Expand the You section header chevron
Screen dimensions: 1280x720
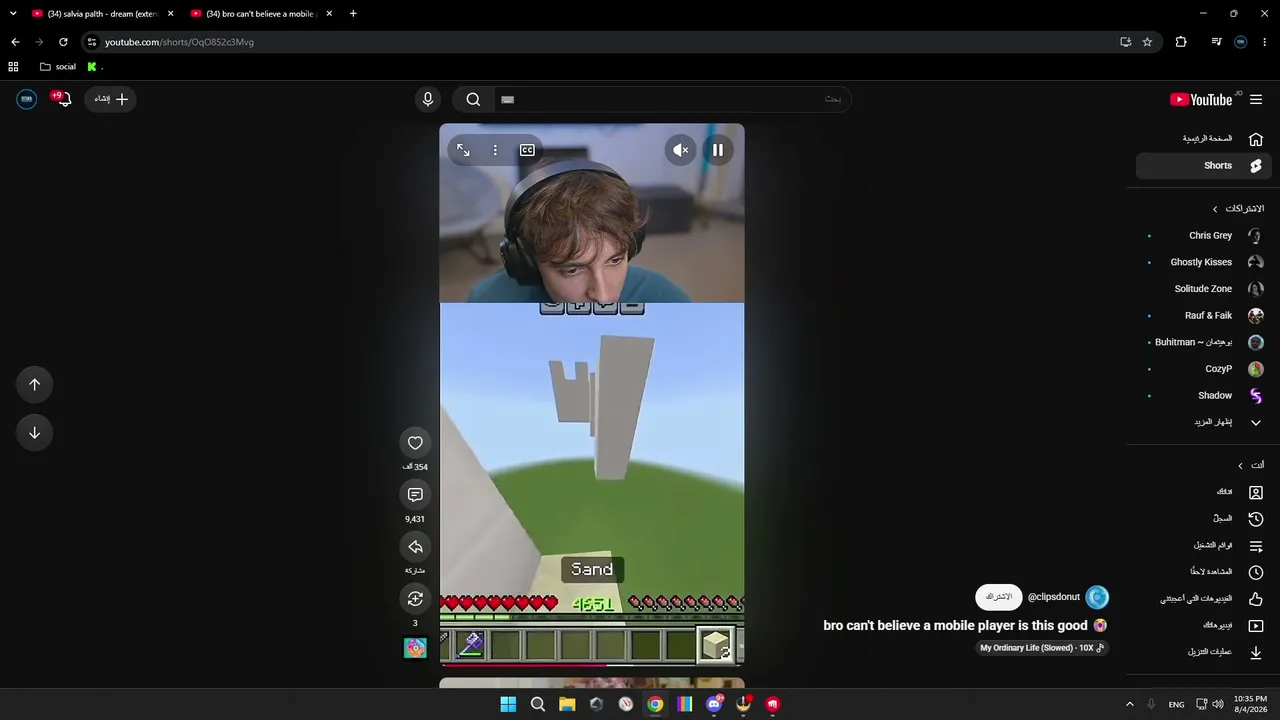(x=1240, y=465)
